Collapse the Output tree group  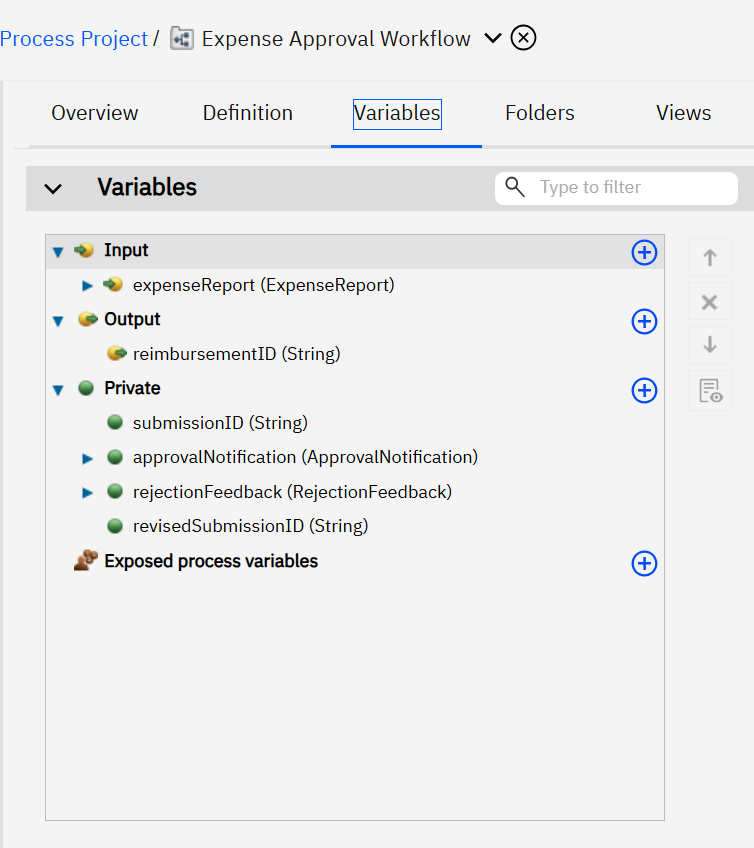point(58,321)
